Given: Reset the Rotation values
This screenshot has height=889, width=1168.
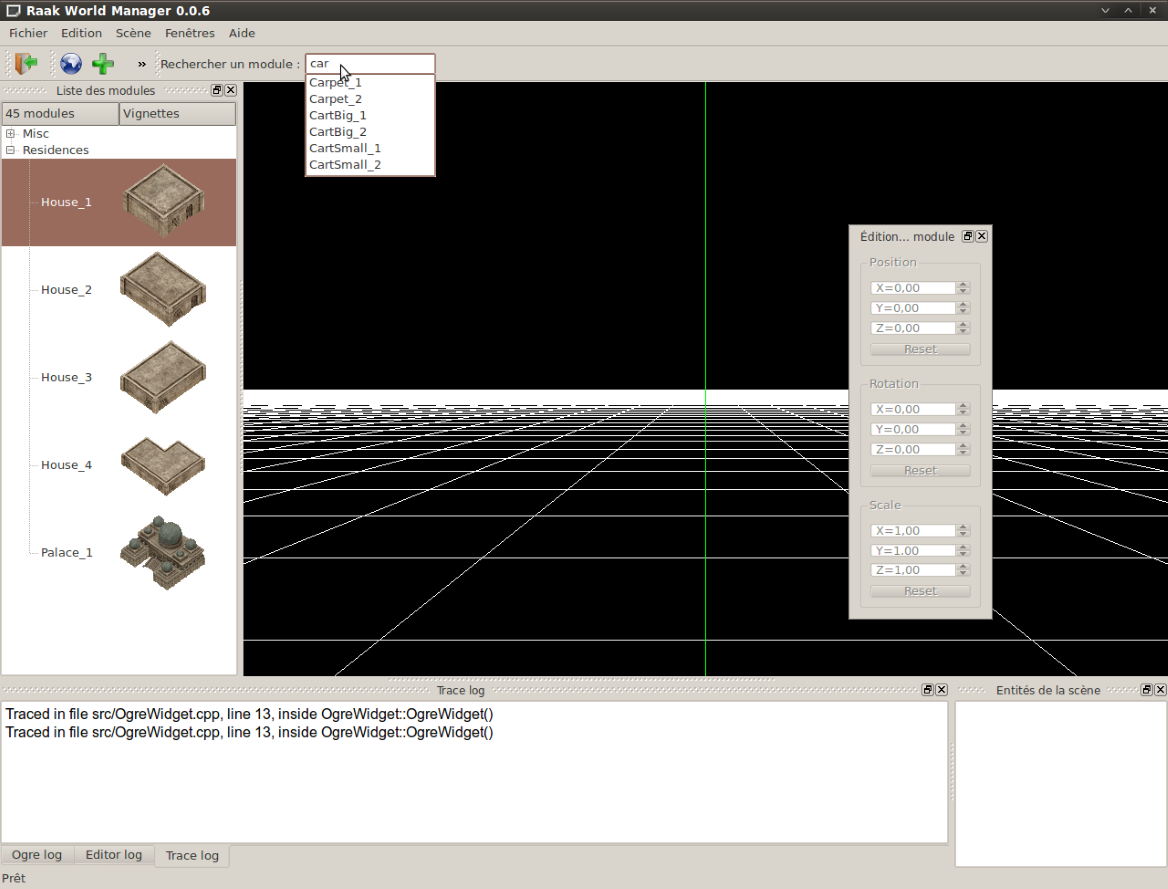Looking at the screenshot, I should 921,471.
